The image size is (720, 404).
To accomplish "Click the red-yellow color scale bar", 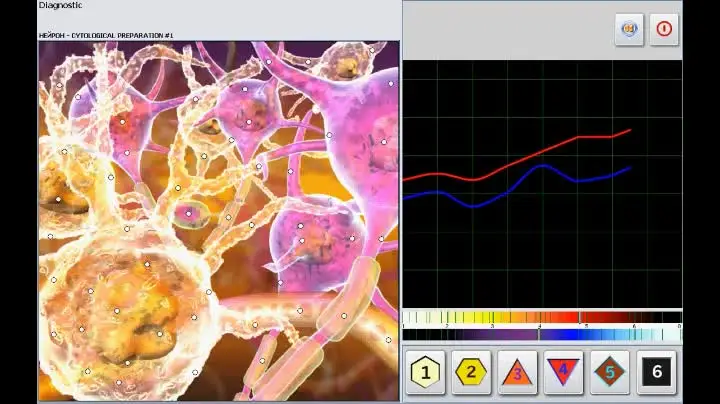I will click(542, 317).
